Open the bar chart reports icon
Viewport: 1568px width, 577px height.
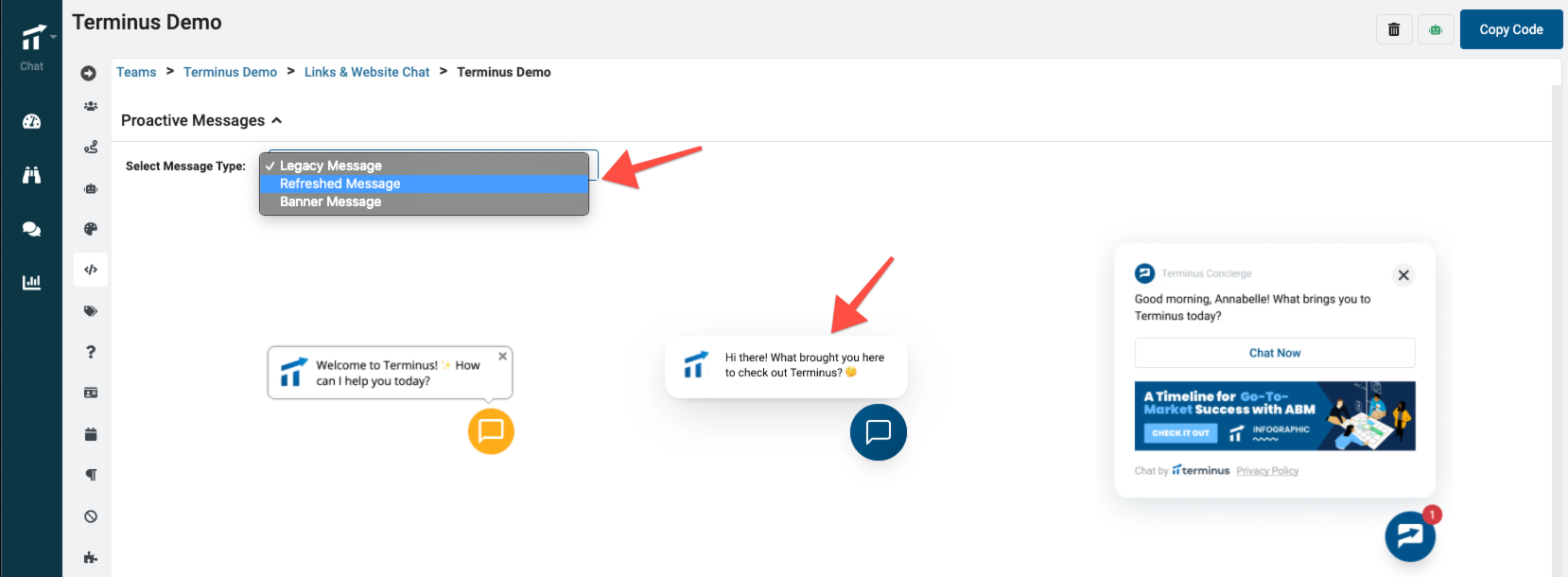tap(31, 282)
